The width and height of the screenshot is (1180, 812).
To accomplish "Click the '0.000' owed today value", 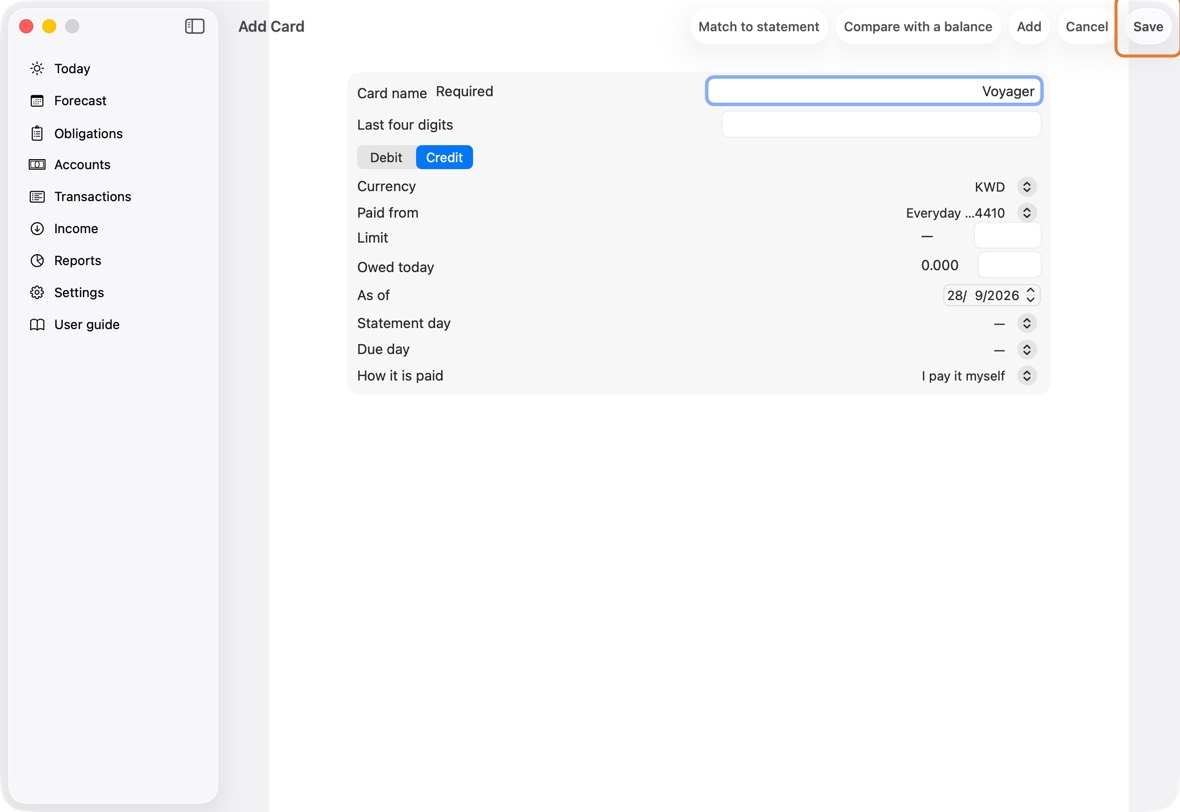I will [x=939, y=265].
